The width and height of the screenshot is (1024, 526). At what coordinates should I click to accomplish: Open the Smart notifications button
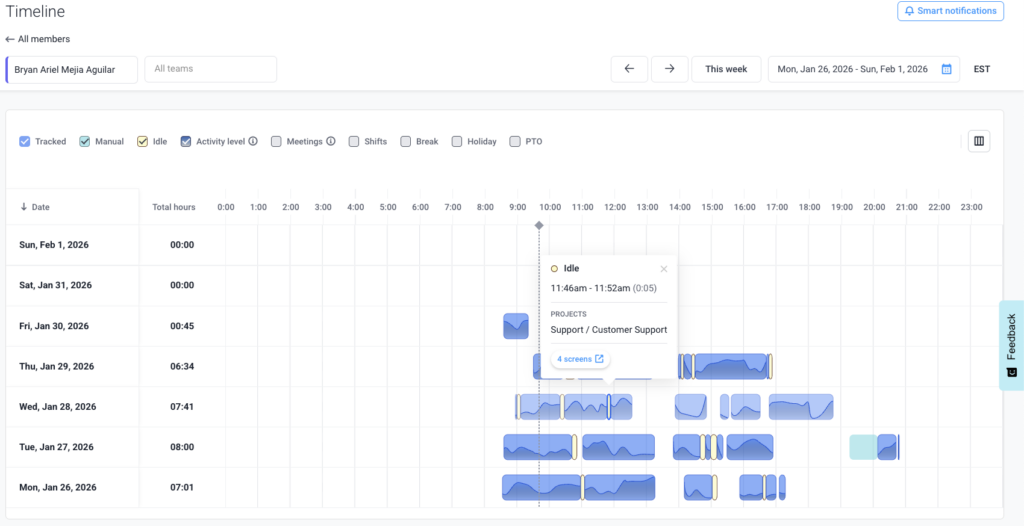click(950, 11)
